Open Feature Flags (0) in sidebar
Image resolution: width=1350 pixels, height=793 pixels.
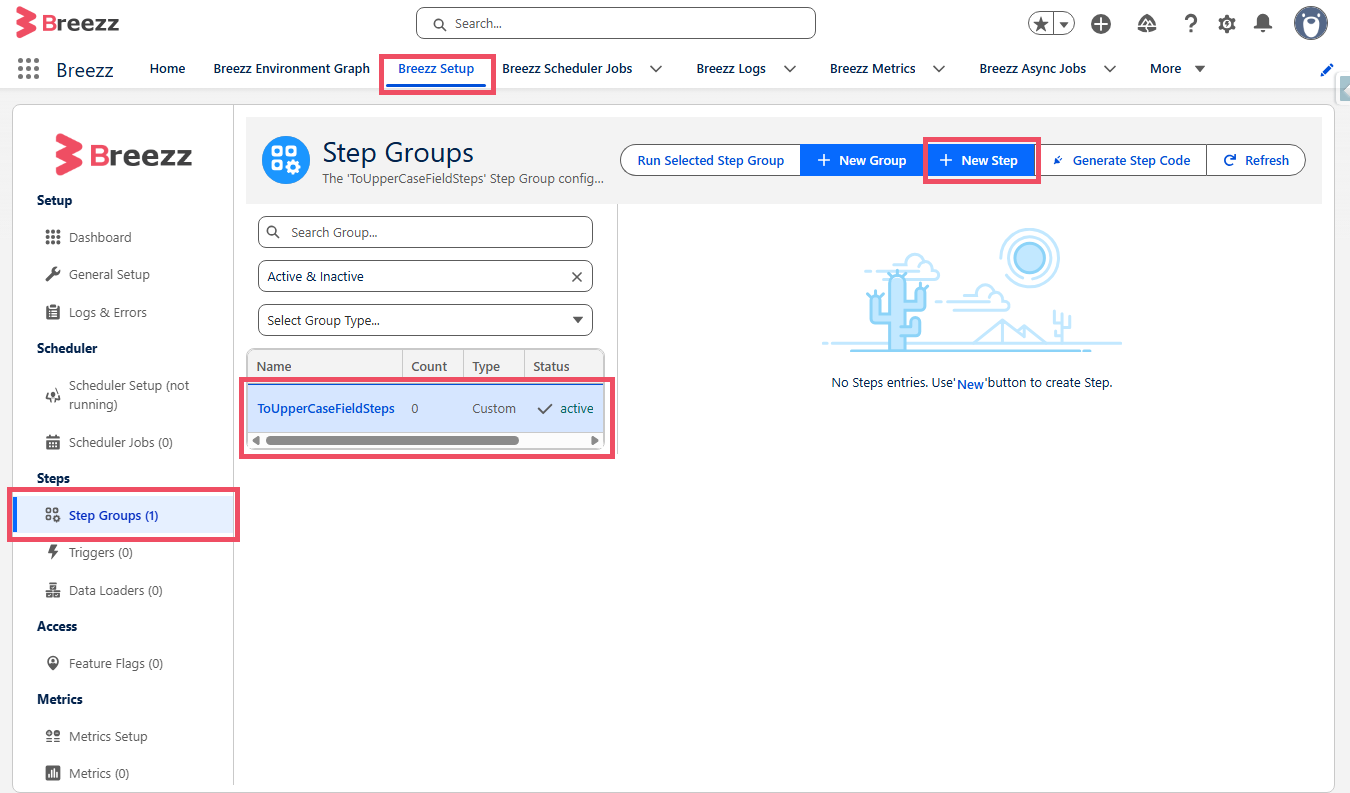point(116,663)
